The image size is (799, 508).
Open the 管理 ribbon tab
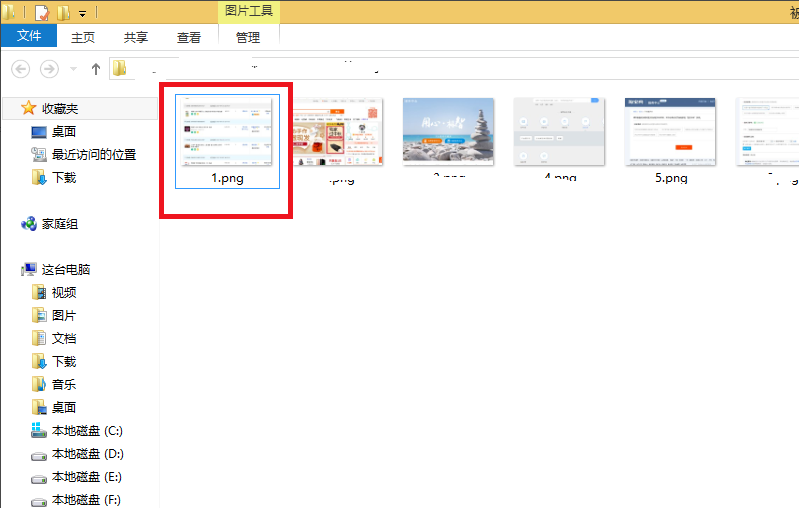click(x=248, y=37)
